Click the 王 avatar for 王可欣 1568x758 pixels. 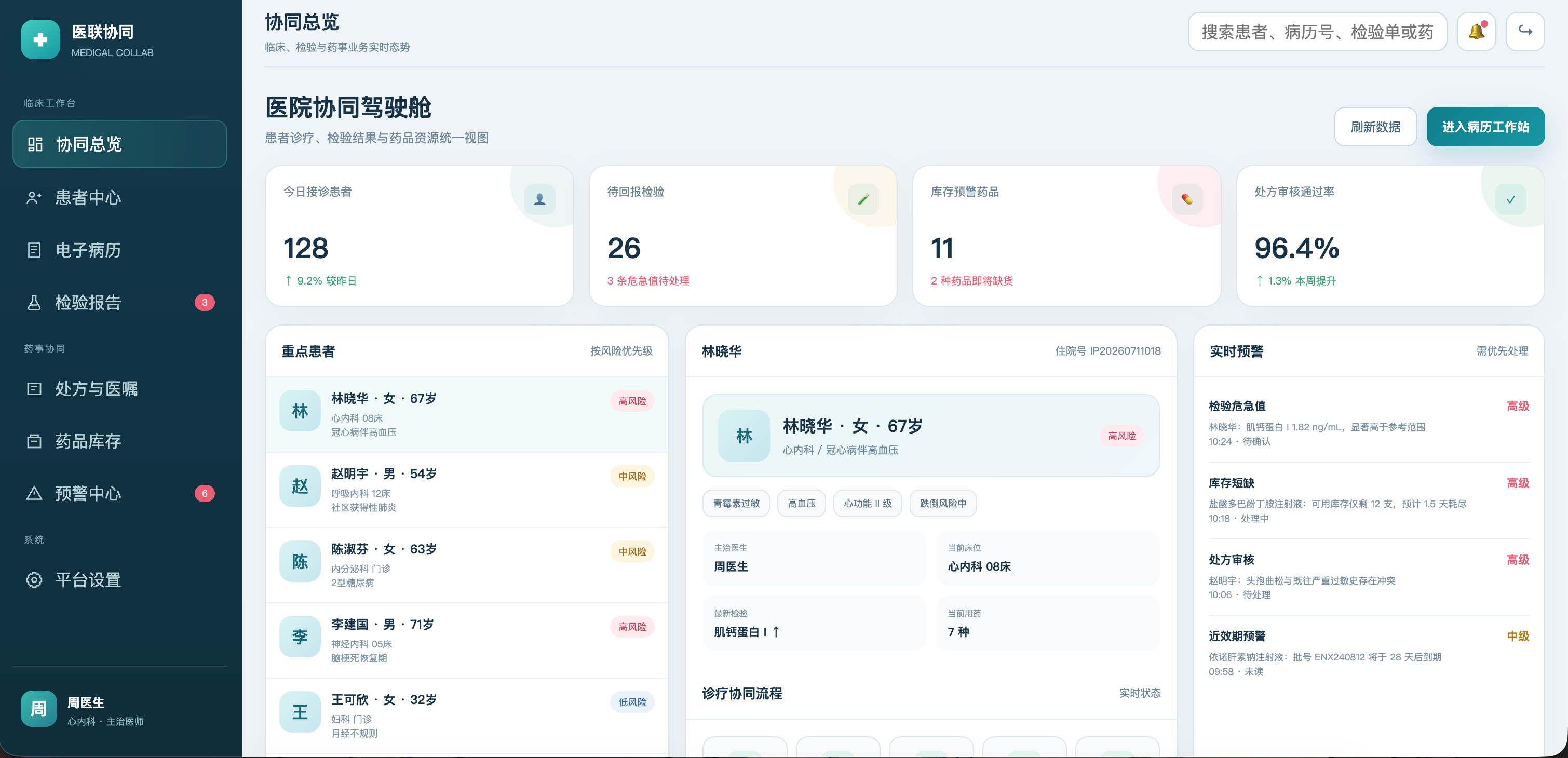pos(300,712)
